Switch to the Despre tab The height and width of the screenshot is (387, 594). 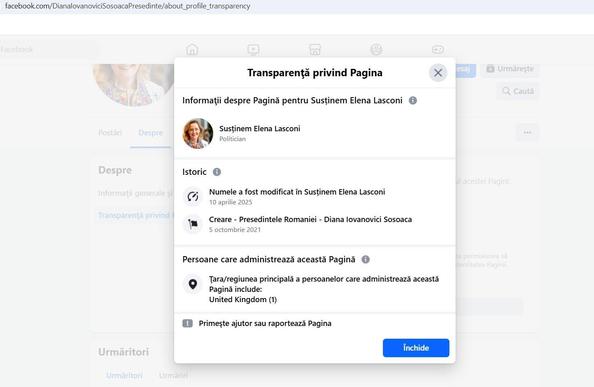tap(150, 133)
